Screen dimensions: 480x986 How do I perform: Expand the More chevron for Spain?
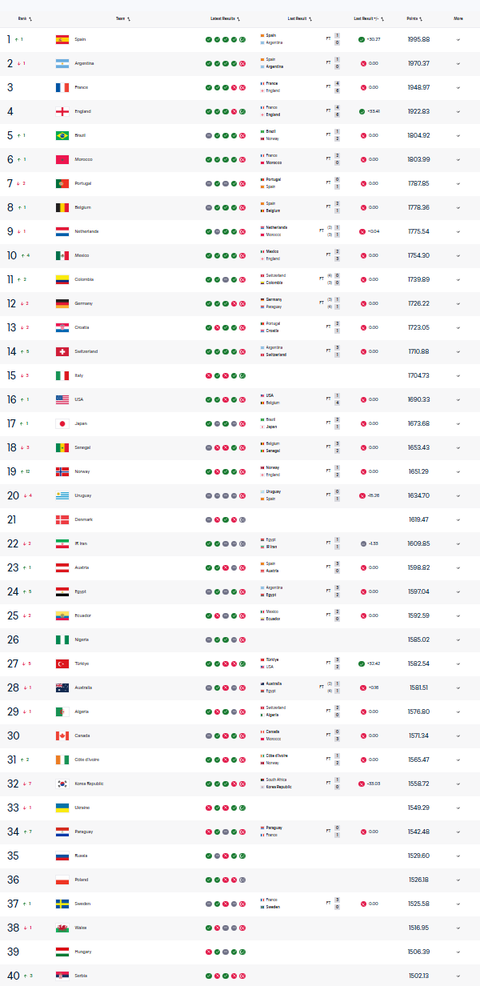click(x=458, y=40)
